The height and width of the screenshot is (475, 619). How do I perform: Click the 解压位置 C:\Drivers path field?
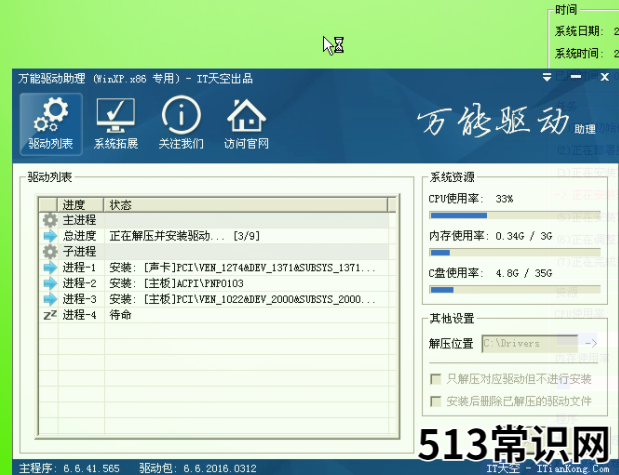point(530,344)
